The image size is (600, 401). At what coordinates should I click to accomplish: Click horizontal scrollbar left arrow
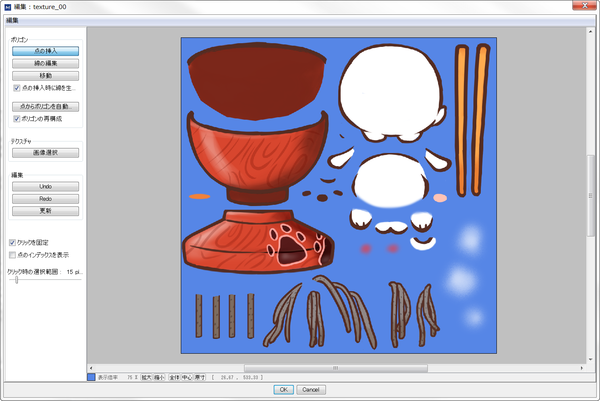tap(91, 368)
